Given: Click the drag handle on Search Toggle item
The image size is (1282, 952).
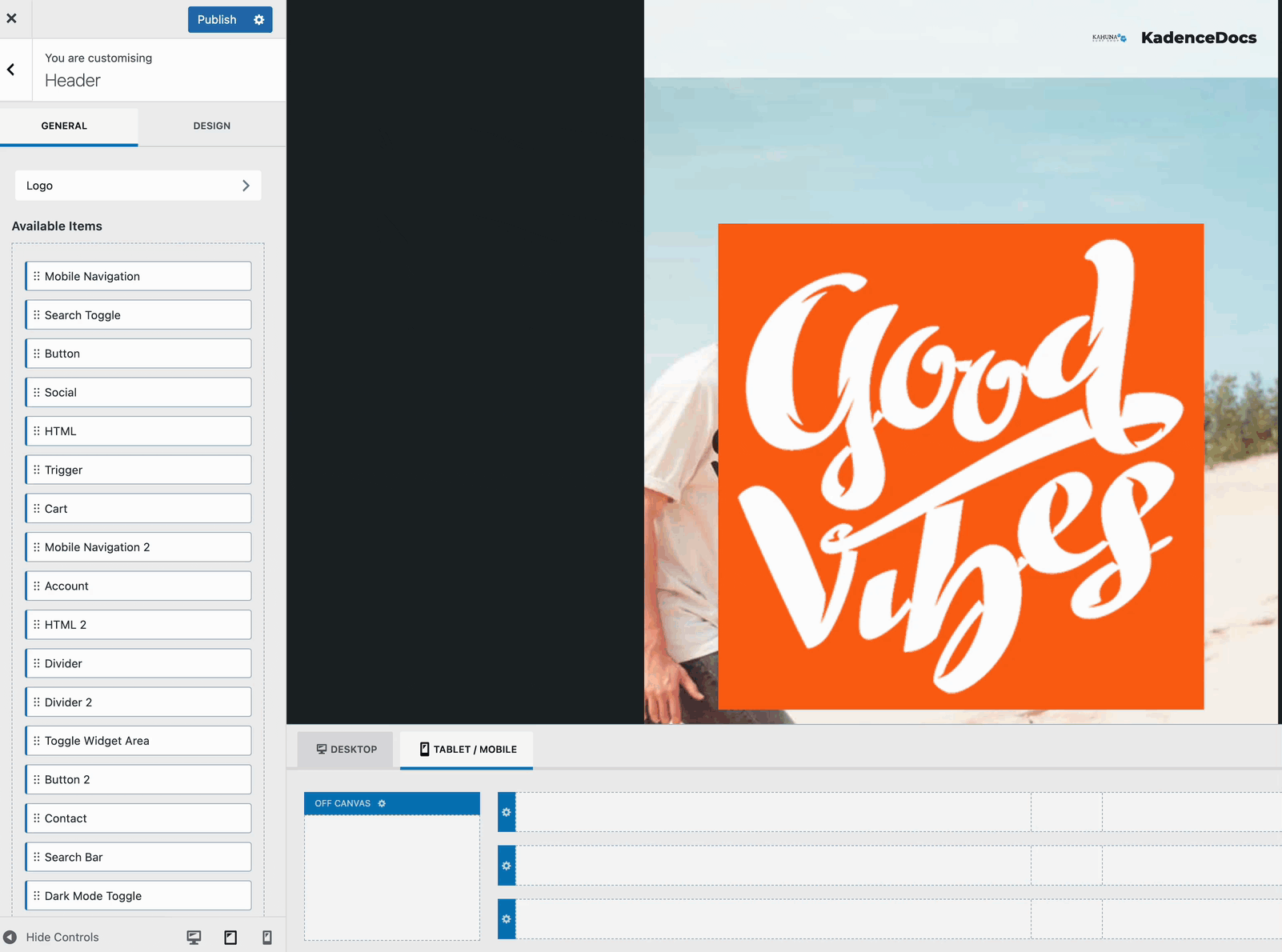Looking at the screenshot, I should click(x=36, y=314).
